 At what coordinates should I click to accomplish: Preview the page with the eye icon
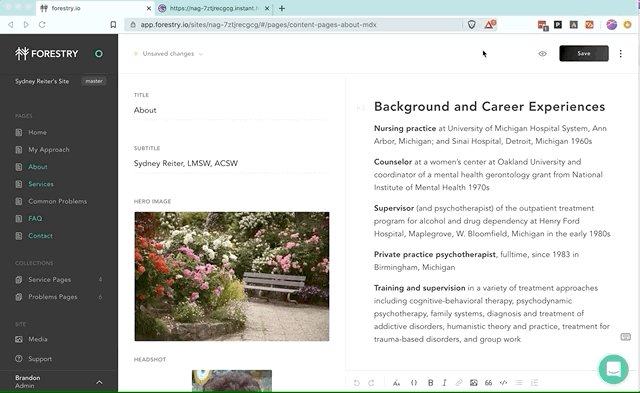[x=542, y=53]
